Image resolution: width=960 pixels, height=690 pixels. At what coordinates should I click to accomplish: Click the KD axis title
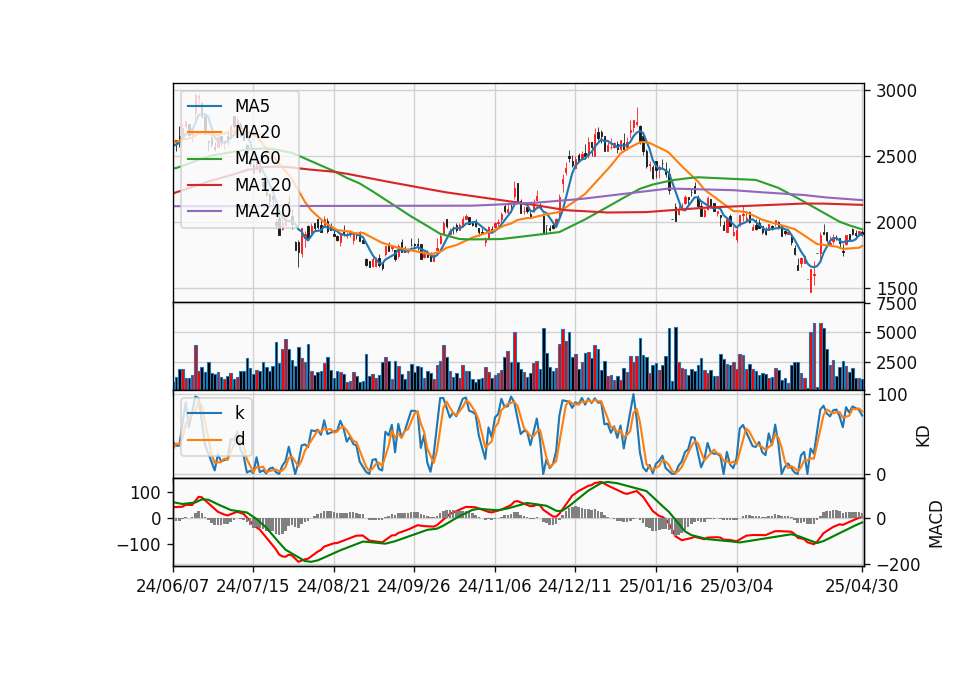click(923, 437)
